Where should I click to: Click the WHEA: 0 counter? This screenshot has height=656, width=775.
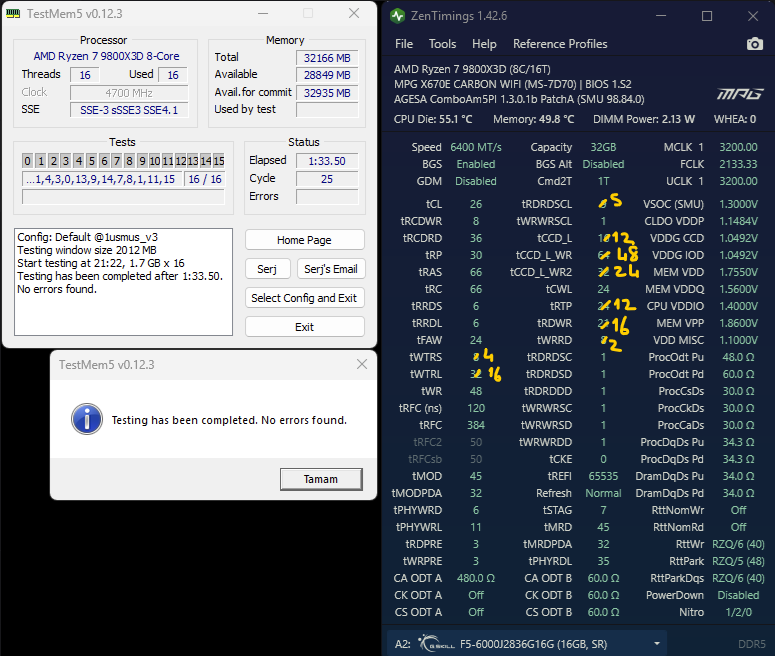[x=734, y=119]
